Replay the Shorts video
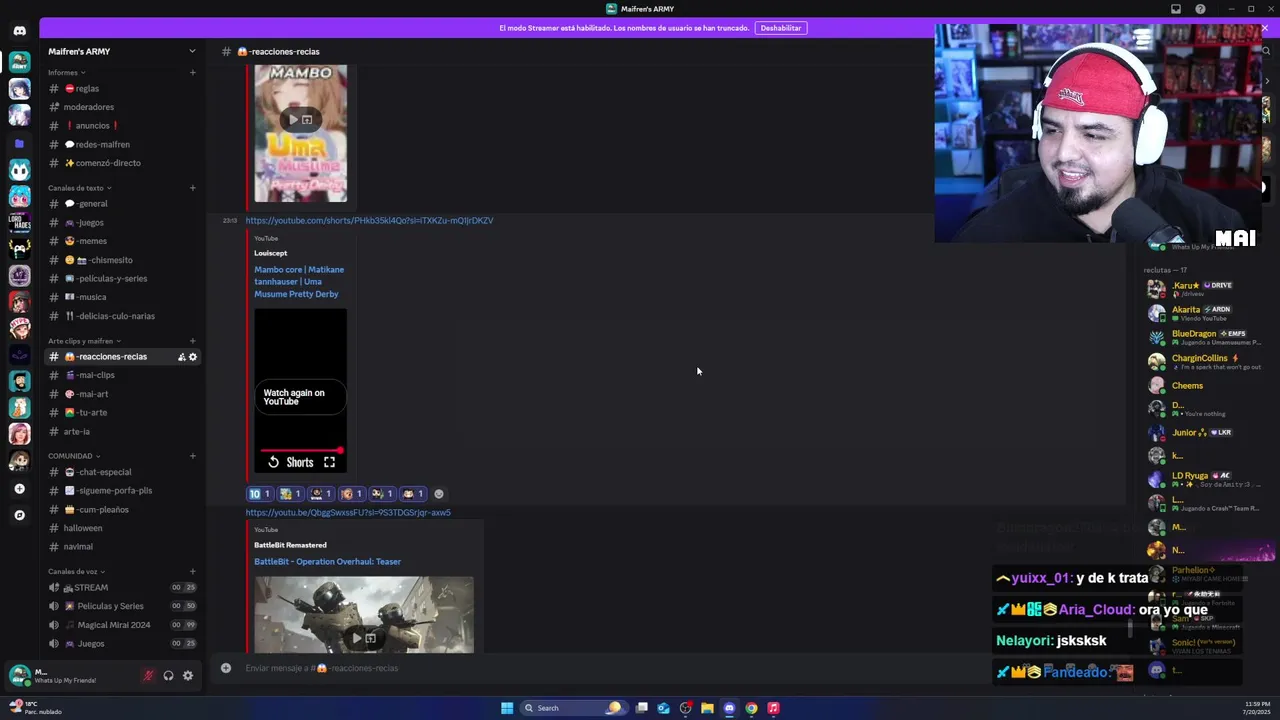Screen dimensions: 1280x720 (273, 462)
